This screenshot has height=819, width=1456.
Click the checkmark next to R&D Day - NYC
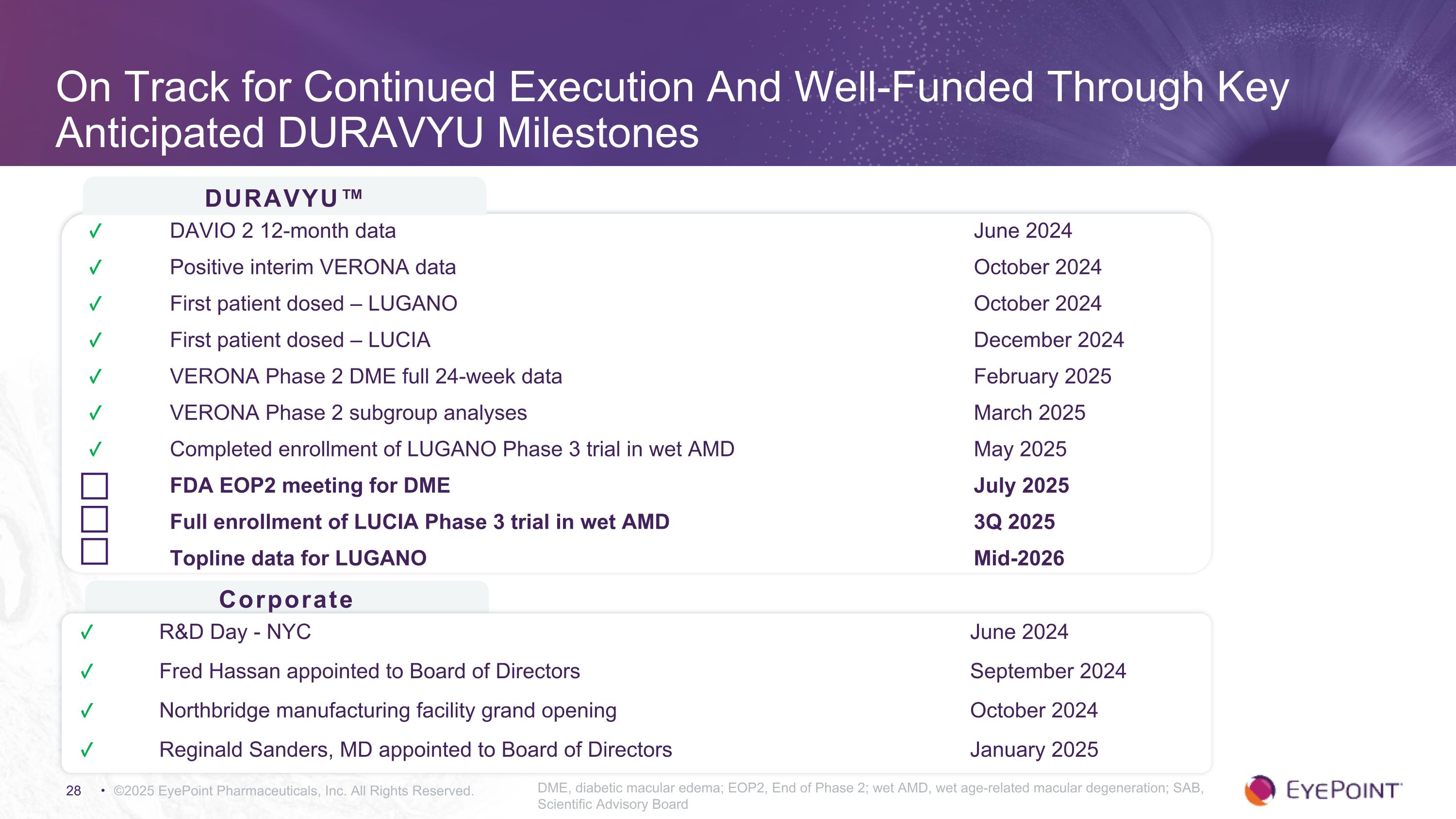pyautogui.click(x=86, y=632)
